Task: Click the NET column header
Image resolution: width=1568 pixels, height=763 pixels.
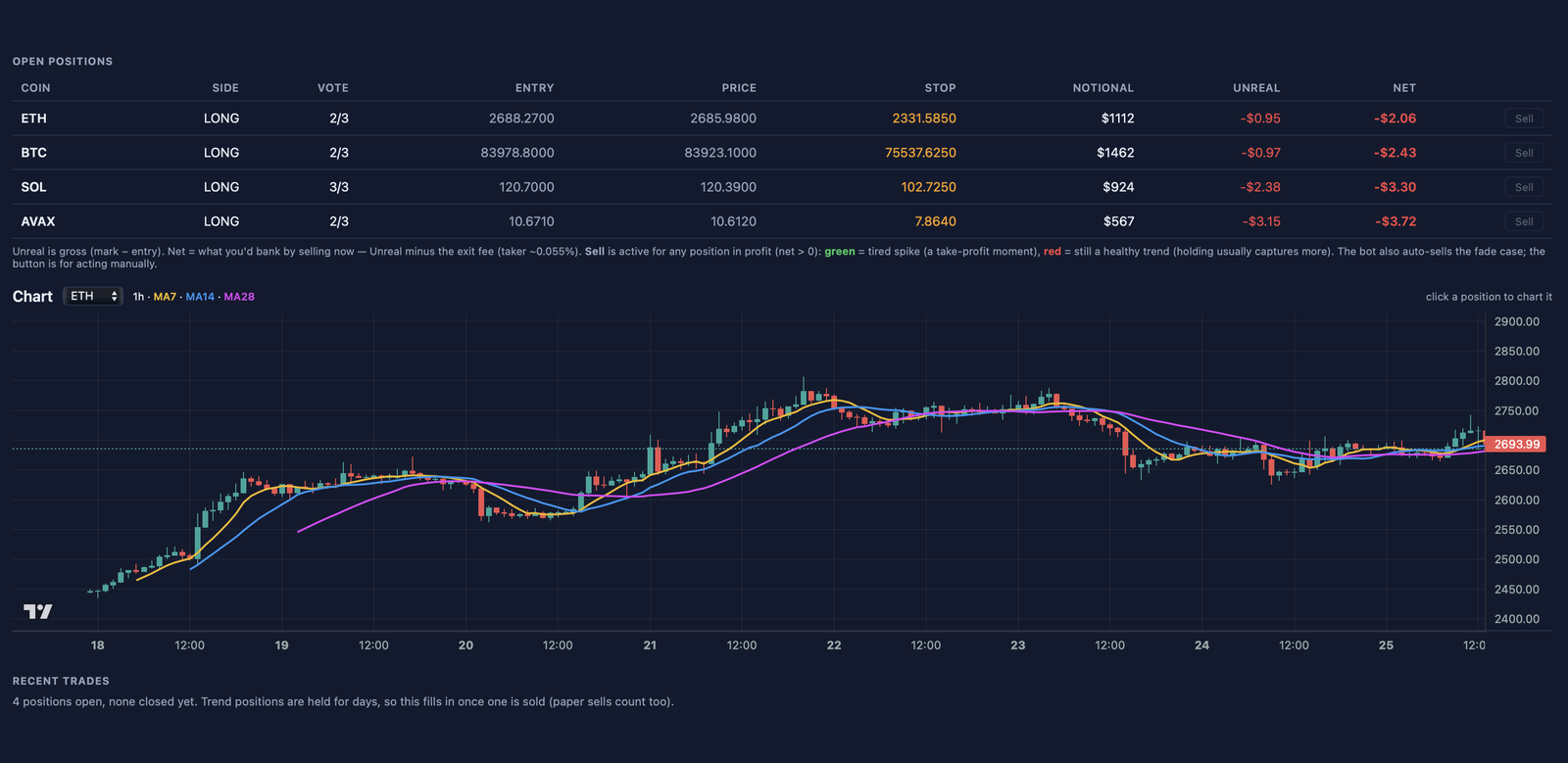Action: pos(1404,88)
